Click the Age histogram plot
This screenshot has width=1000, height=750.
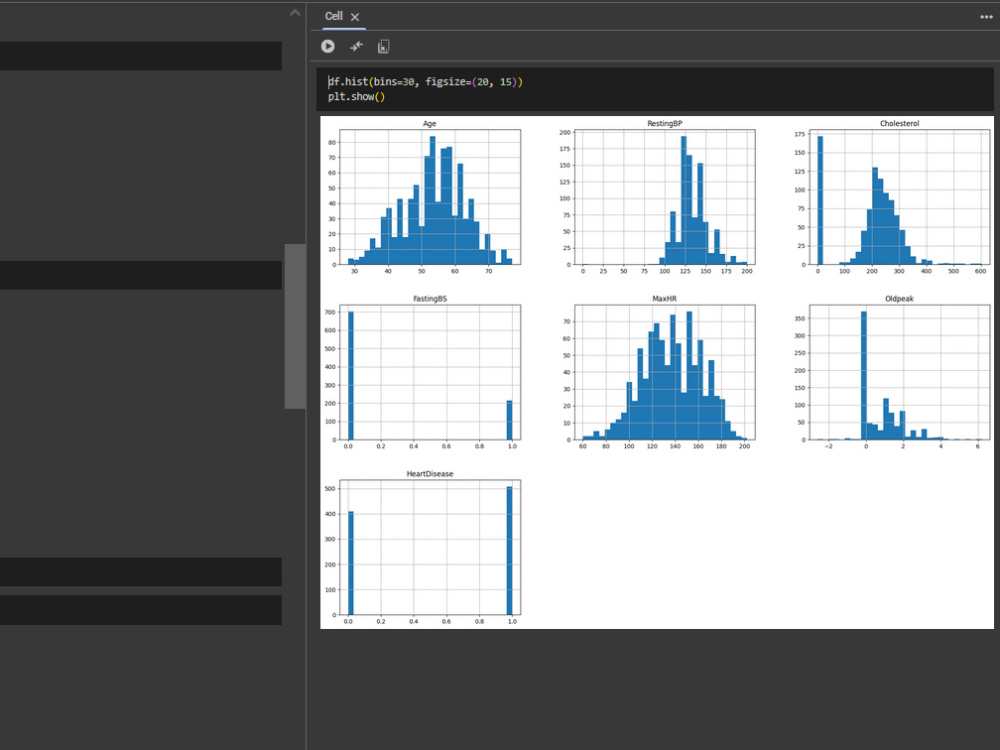tap(430, 196)
